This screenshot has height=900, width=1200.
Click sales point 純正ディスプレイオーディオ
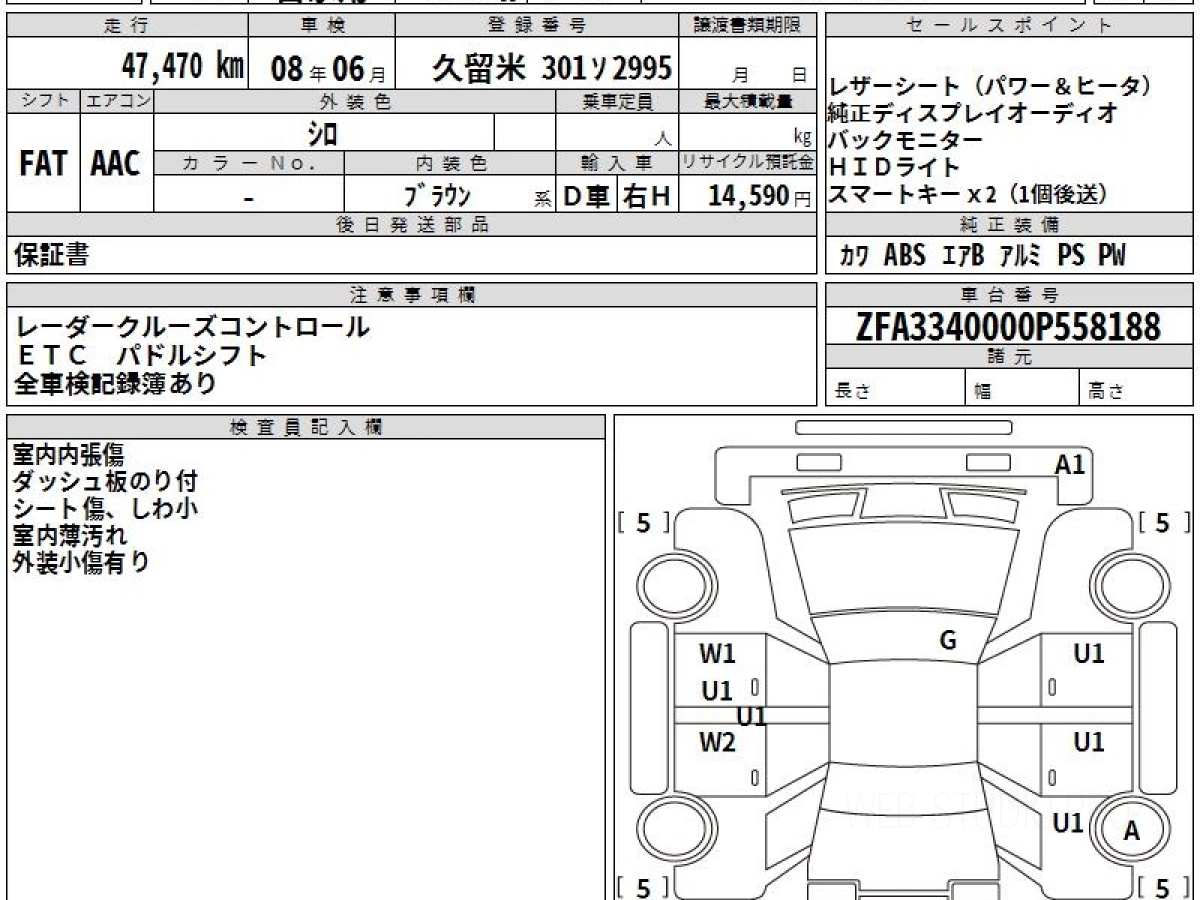pyautogui.click(x=973, y=114)
